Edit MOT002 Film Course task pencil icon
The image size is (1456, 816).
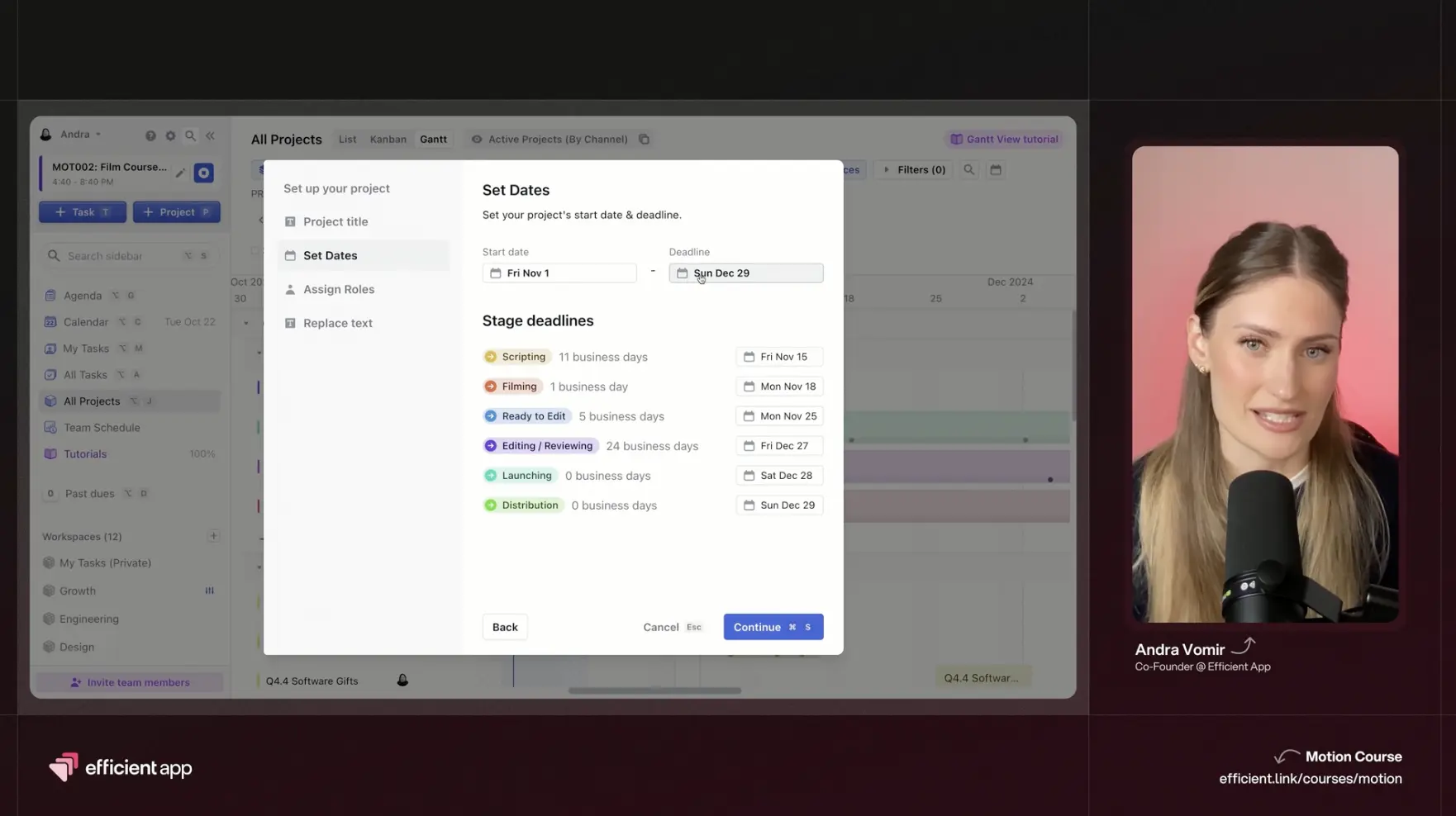(x=180, y=173)
